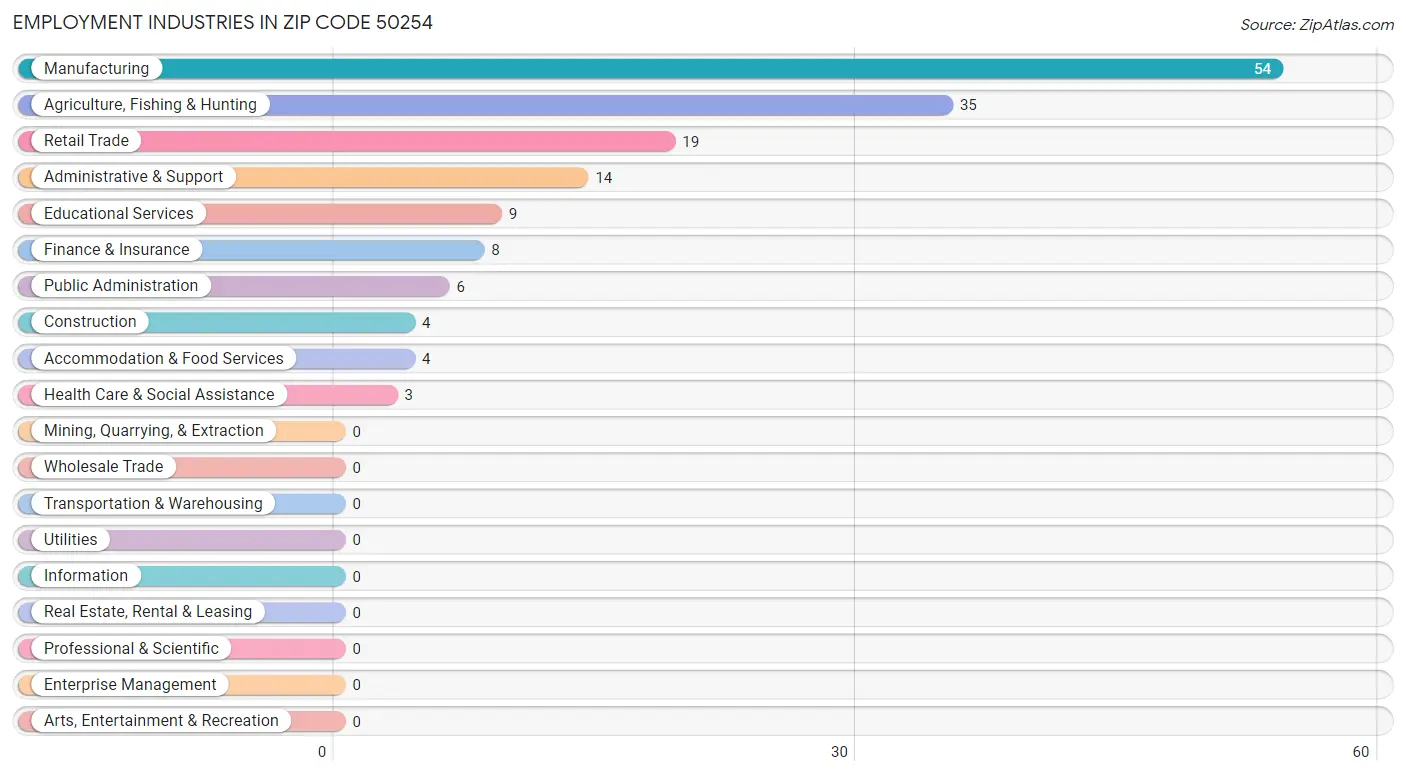Viewport: 1406px width, 776px height.
Task: Click the Accommodation & Food Services label
Action: pyautogui.click(x=164, y=358)
